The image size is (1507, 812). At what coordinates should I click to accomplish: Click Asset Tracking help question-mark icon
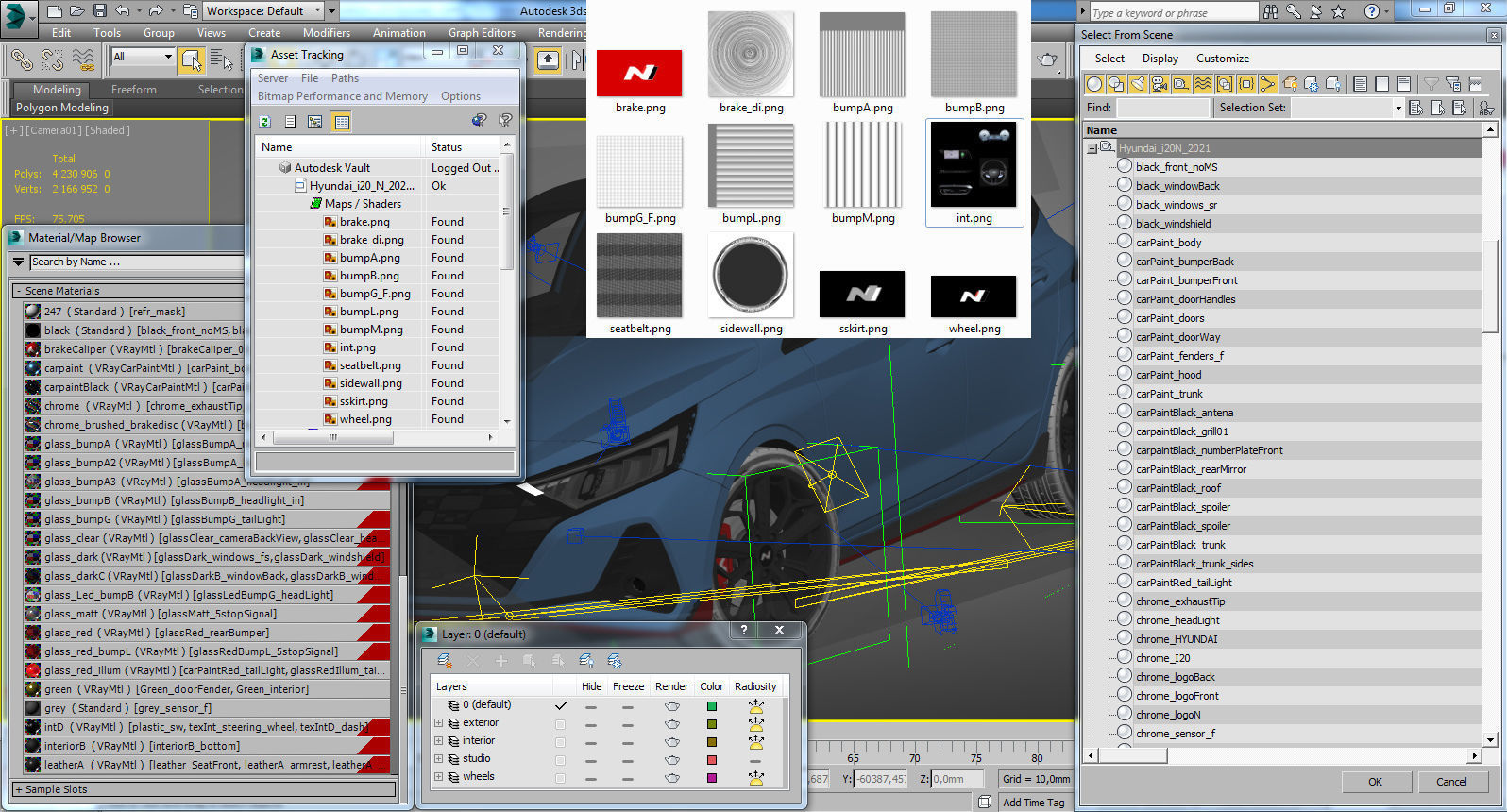click(x=505, y=121)
